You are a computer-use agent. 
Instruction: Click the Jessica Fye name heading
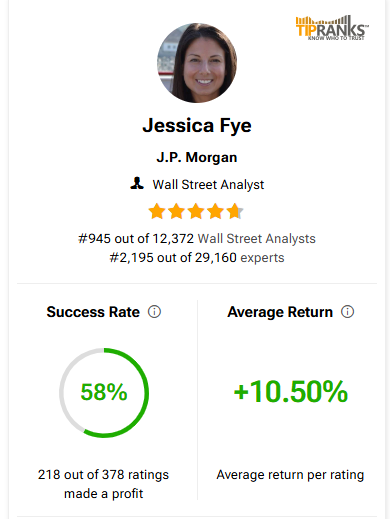(x=197, y=126)
